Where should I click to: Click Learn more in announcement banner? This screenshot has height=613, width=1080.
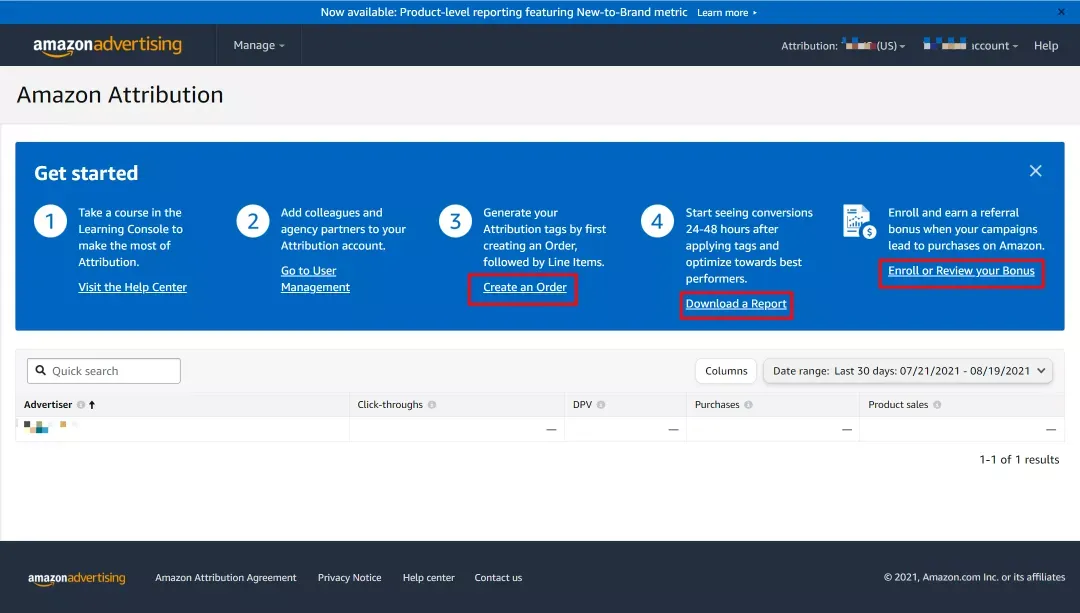point(726,12)
